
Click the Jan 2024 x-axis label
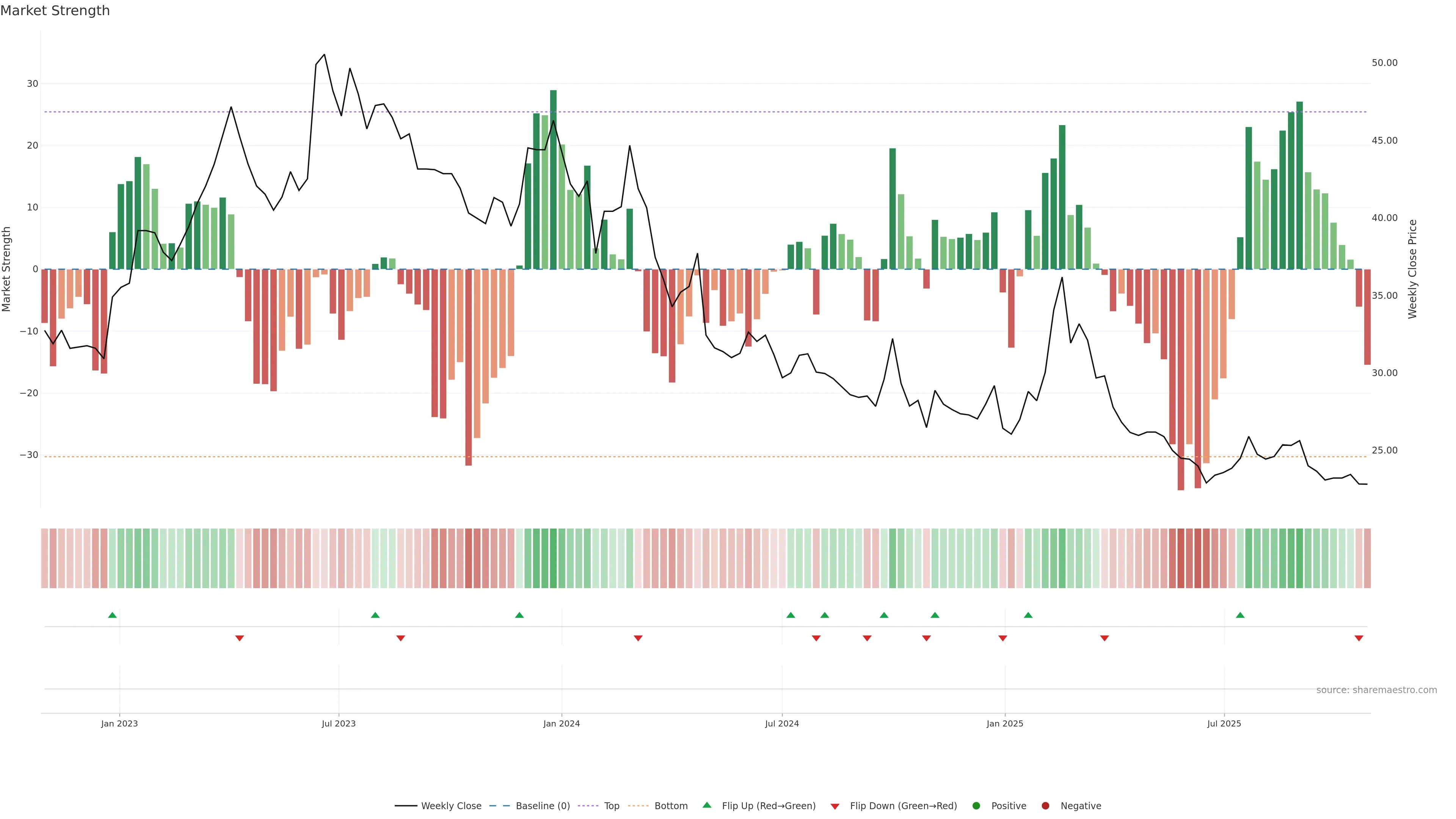coord(561,723)
